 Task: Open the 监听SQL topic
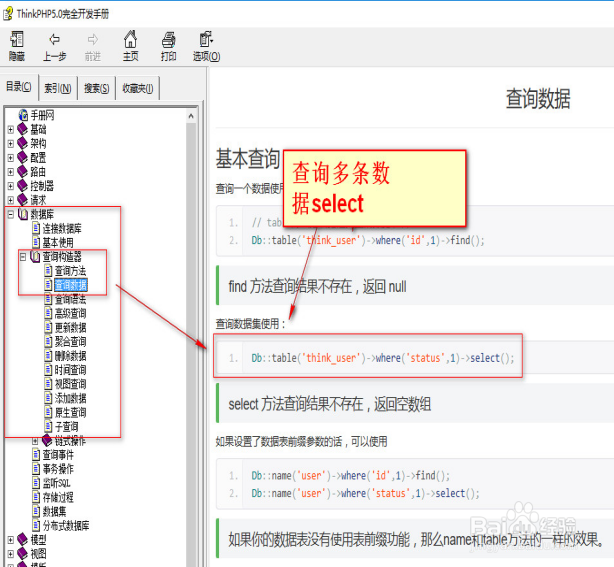coord(56,483)
